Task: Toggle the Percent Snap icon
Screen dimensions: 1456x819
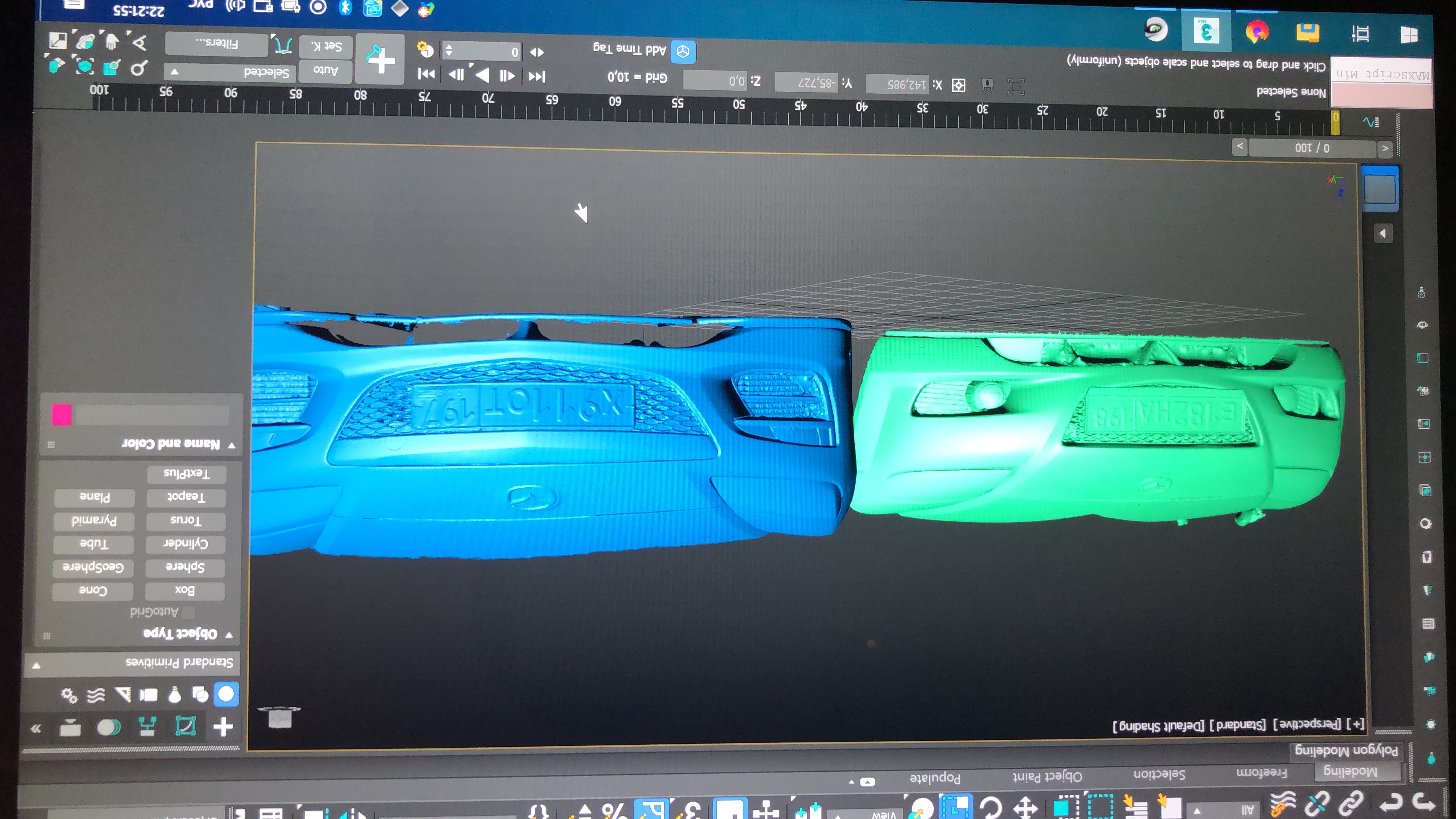Action: pos(613,810)
